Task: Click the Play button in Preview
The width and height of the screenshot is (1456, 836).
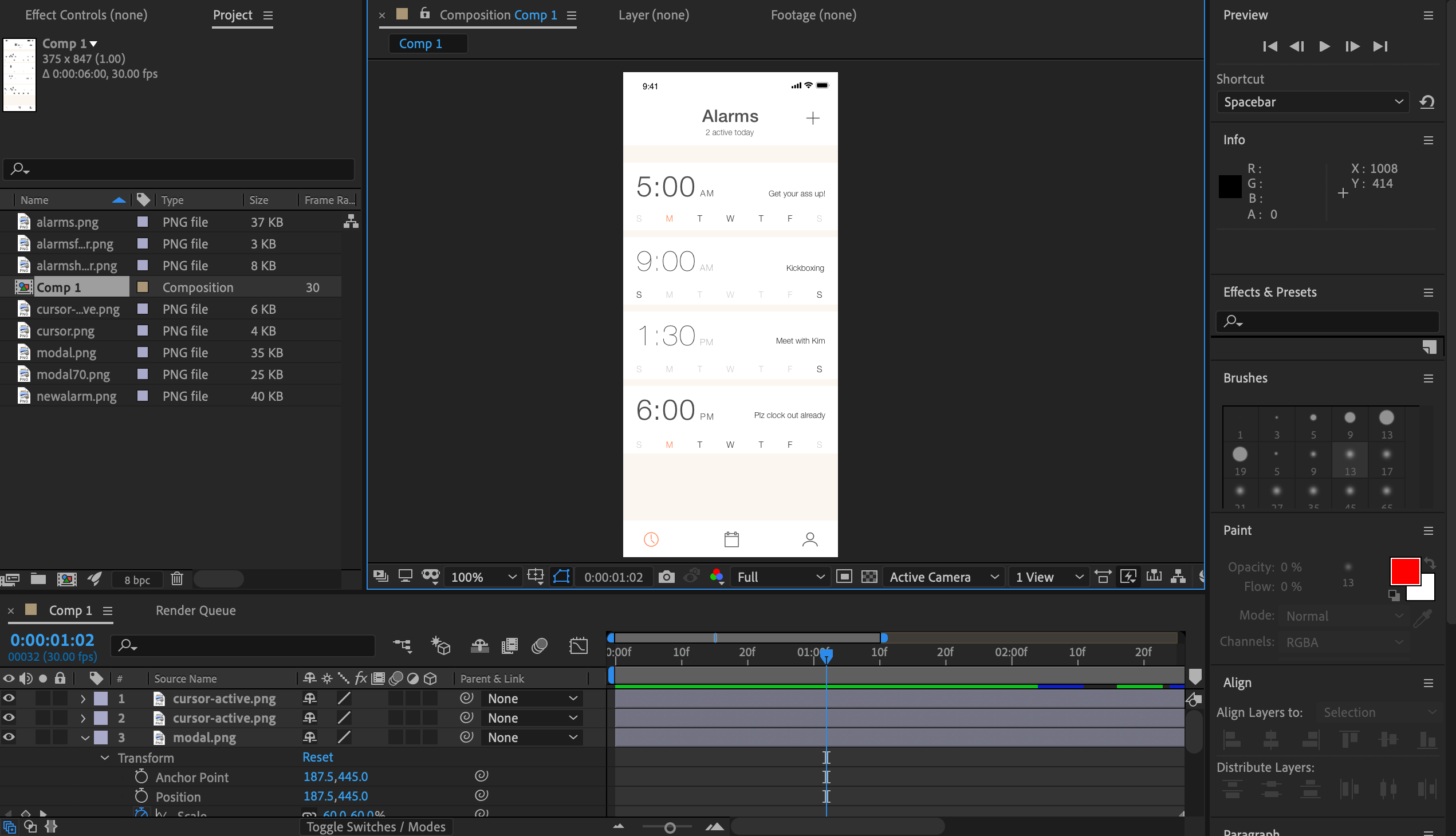Action: (x=1324, y=46)
